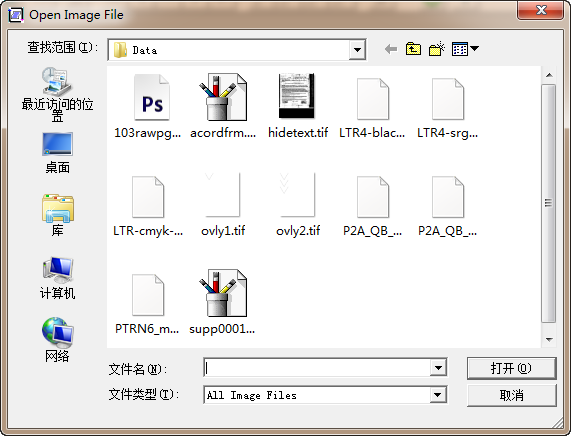Select the 103rawpg Photoshop file icon

point(151,97)
